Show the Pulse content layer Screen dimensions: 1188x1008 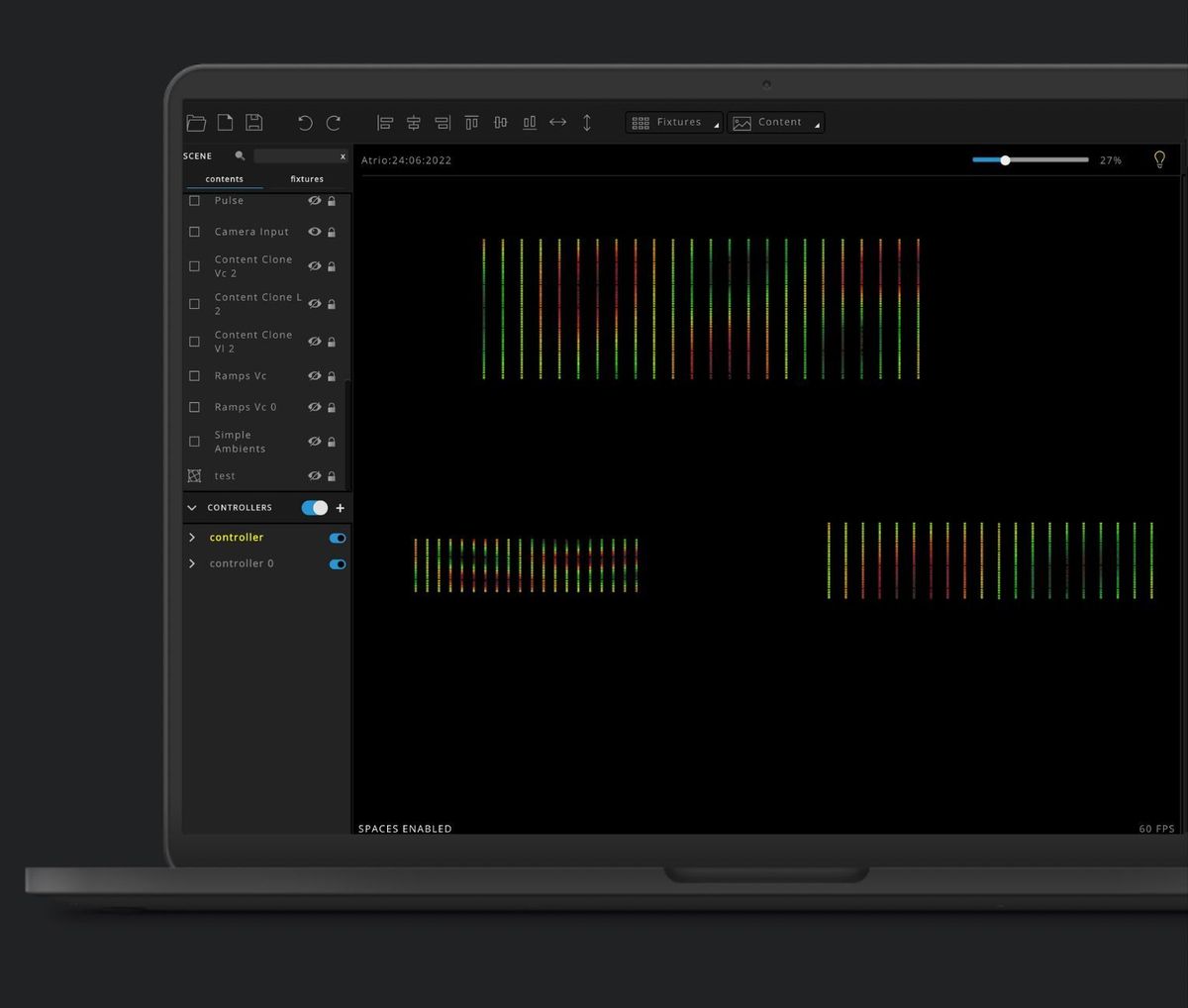314,200
